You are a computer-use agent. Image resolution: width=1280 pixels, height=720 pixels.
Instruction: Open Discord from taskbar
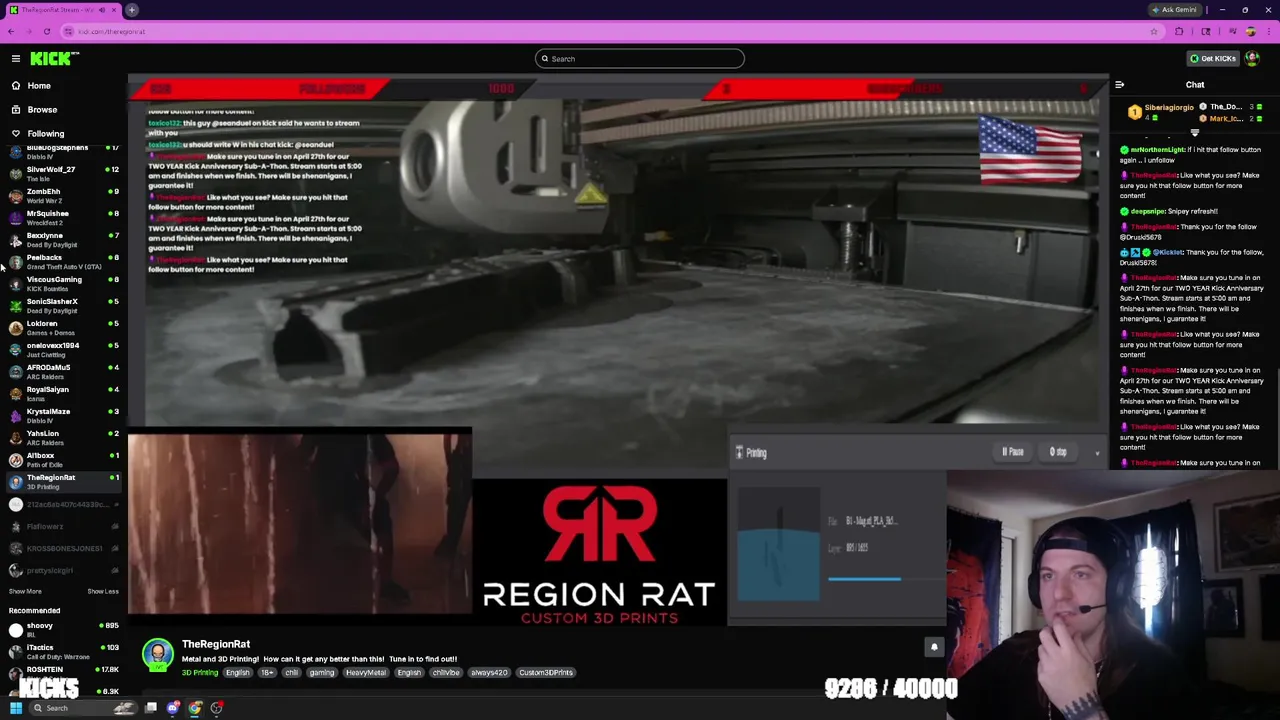point(173,708)
